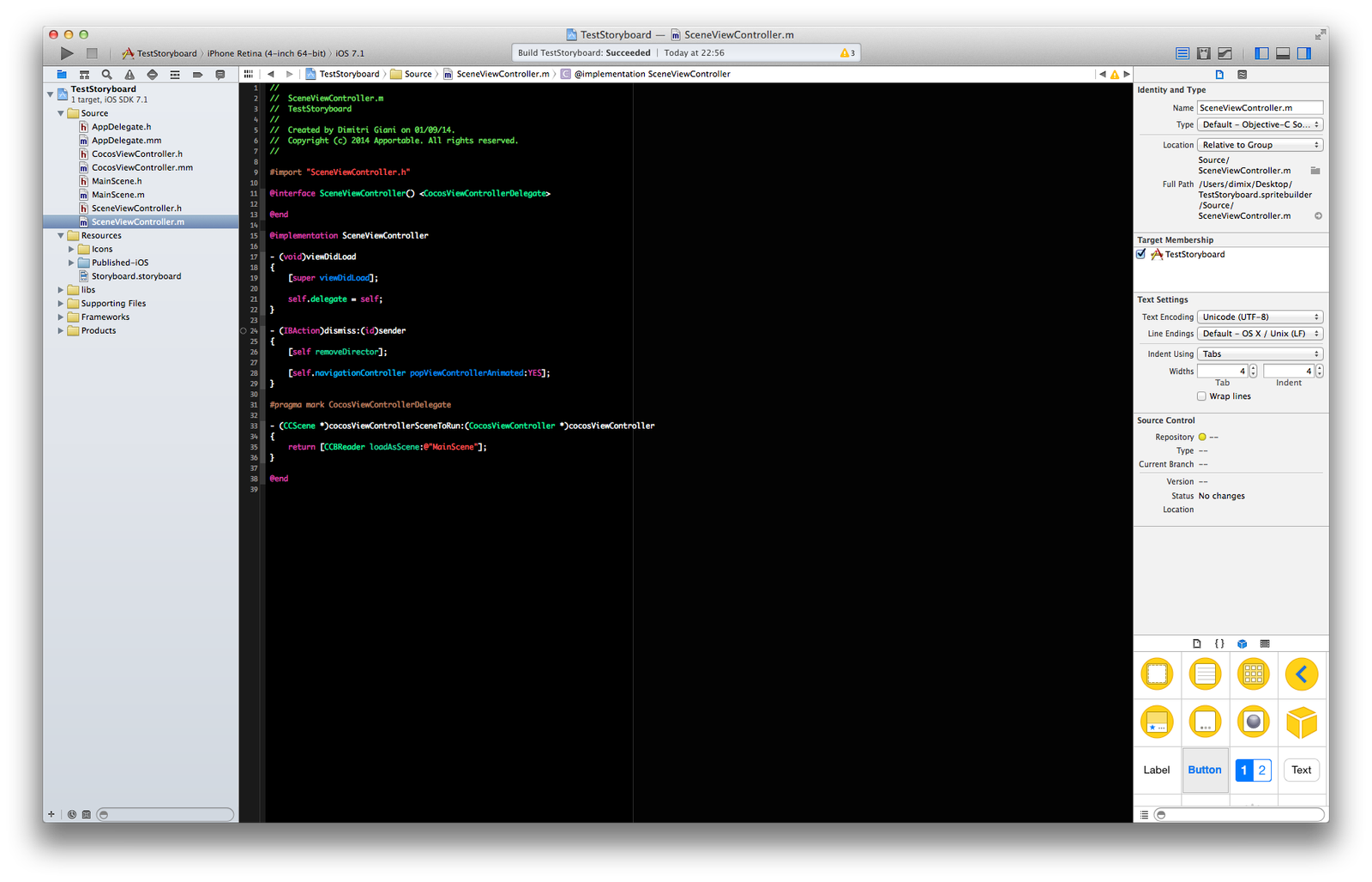Select the Table View Controller library object

pyautogui.click(x=1205, y=674)
